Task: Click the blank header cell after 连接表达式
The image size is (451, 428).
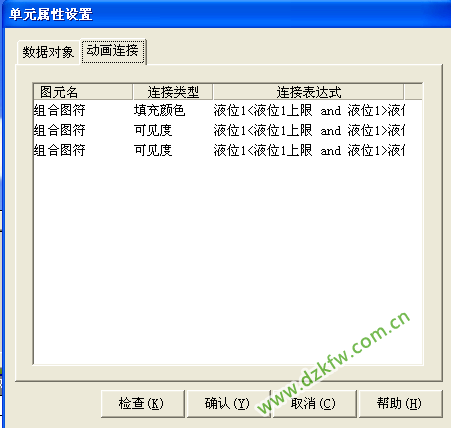Action: point(413,92)
